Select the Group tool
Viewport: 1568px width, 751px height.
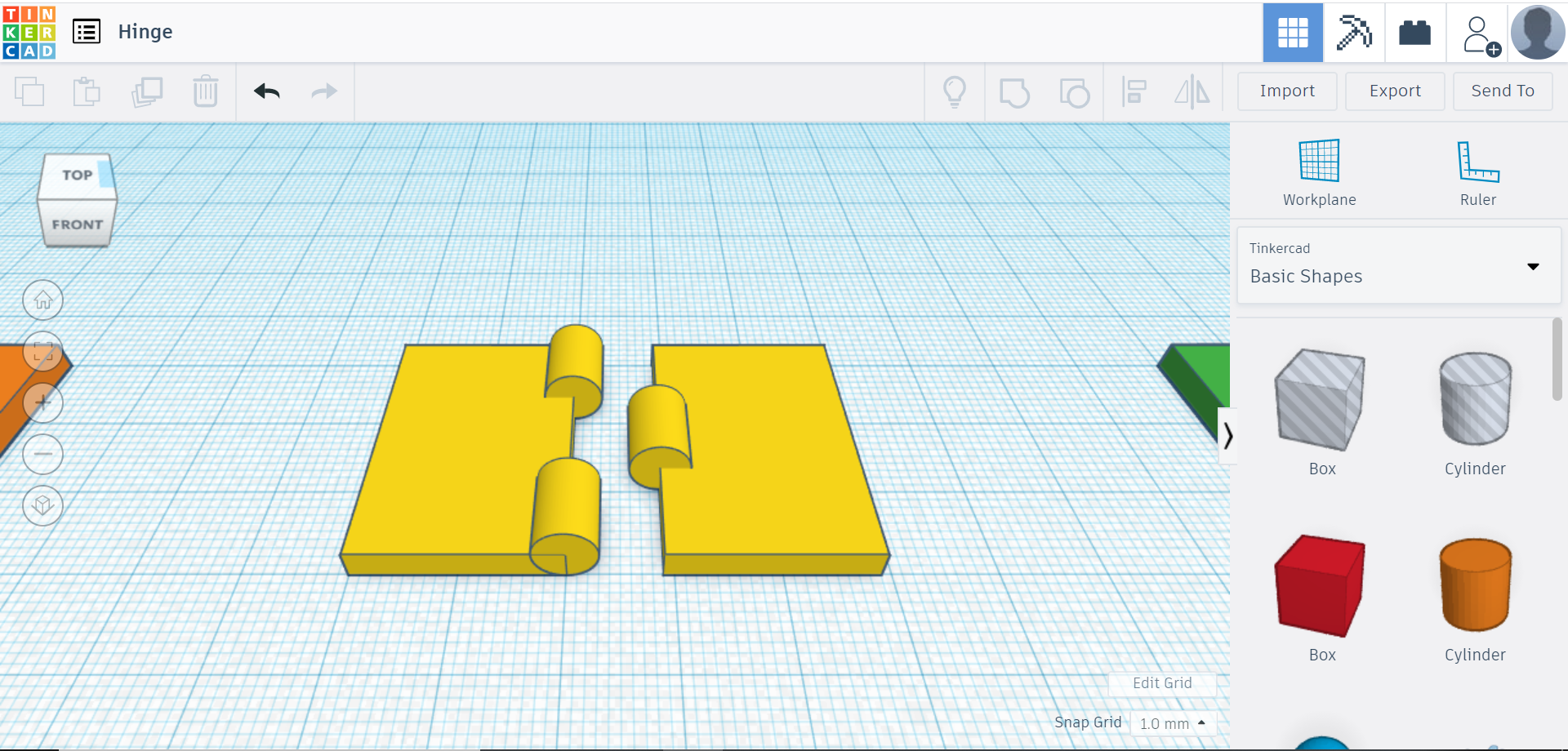[x=1015, y=91]
